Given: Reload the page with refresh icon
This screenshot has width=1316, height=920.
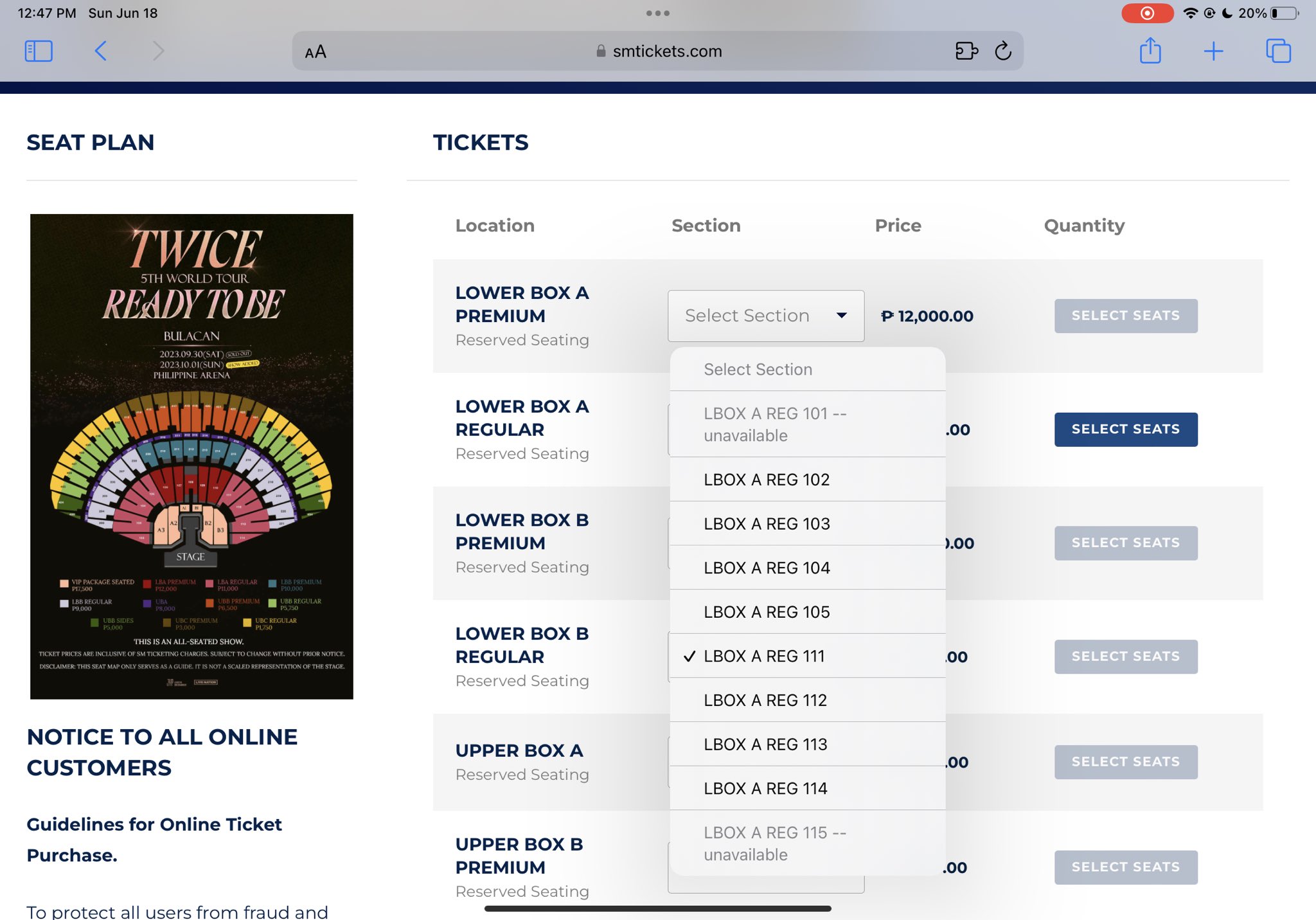Looking at the screenshot, I should pyautogui.click(x=1003, y=51).
